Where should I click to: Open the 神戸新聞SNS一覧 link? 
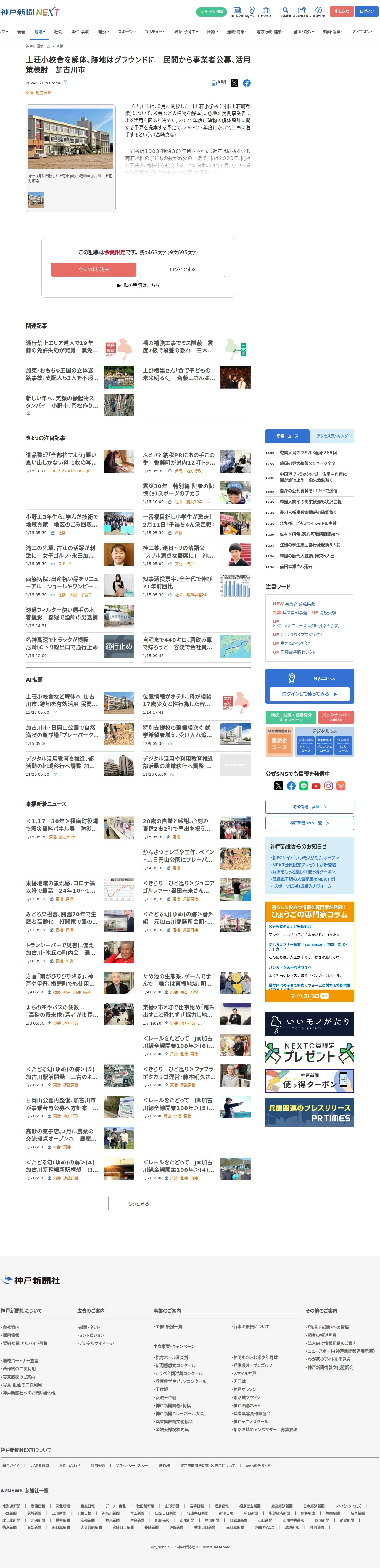pyautogui.click(x=309, y=823)
